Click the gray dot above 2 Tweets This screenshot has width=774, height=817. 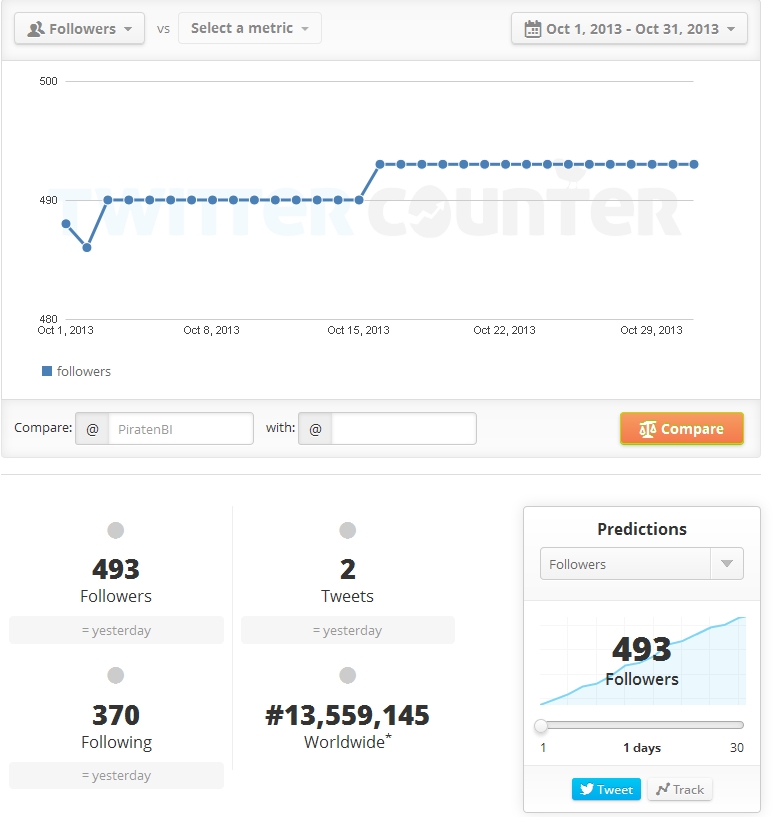point(347,530)
